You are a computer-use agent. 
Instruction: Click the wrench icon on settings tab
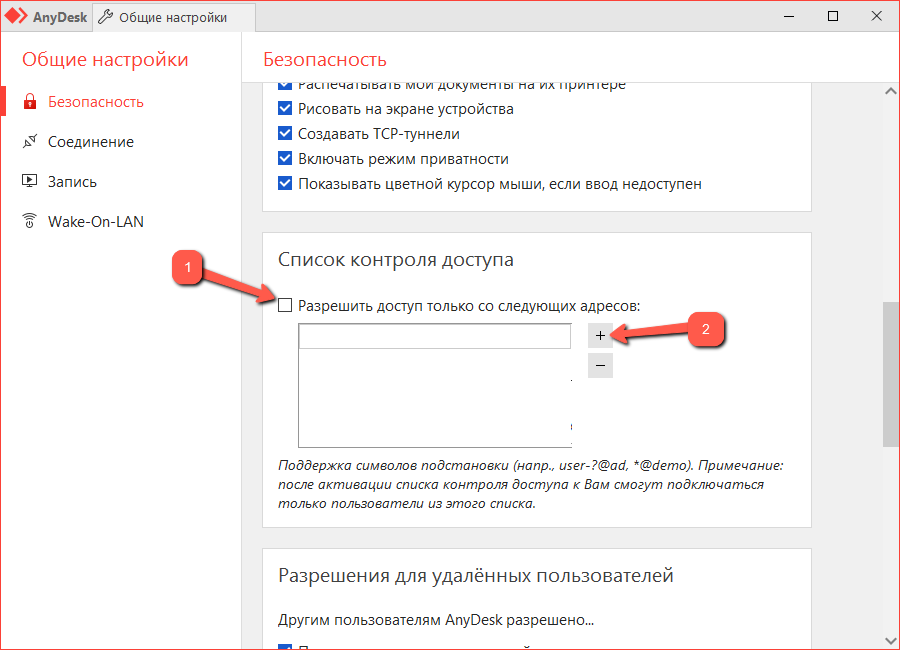click(105, 17)
